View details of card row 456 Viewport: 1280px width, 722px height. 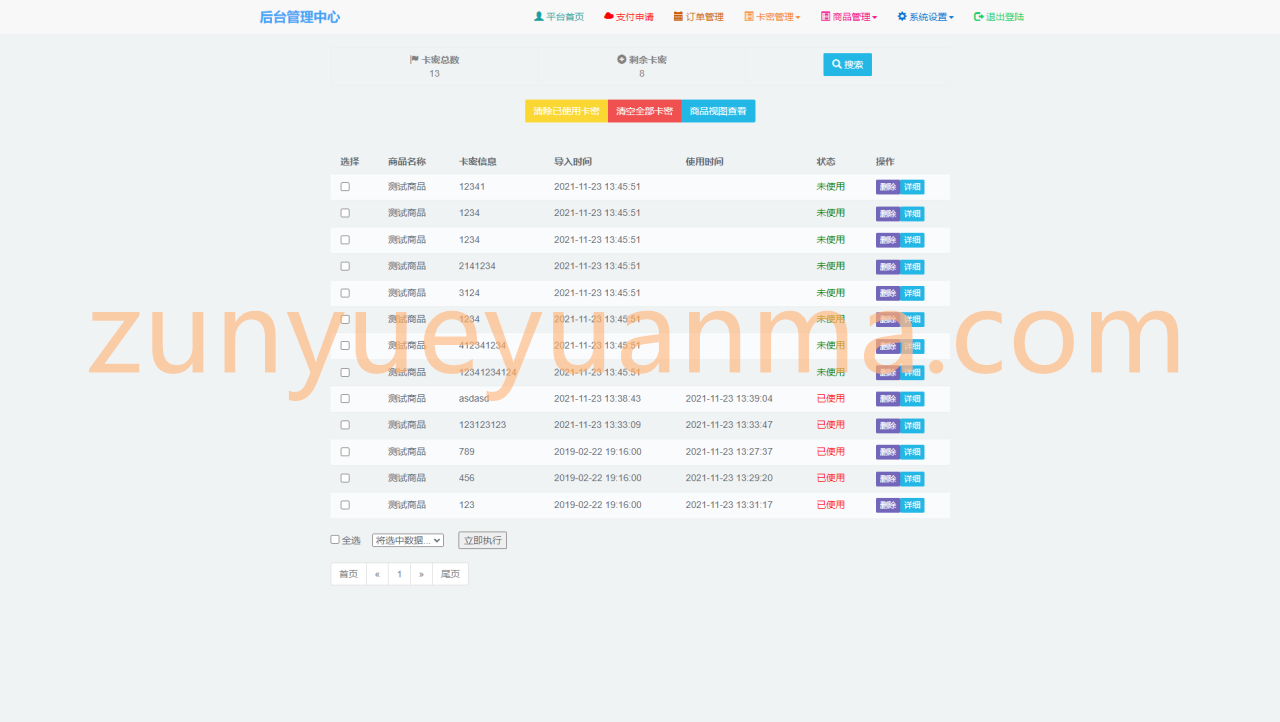point(912,479)
